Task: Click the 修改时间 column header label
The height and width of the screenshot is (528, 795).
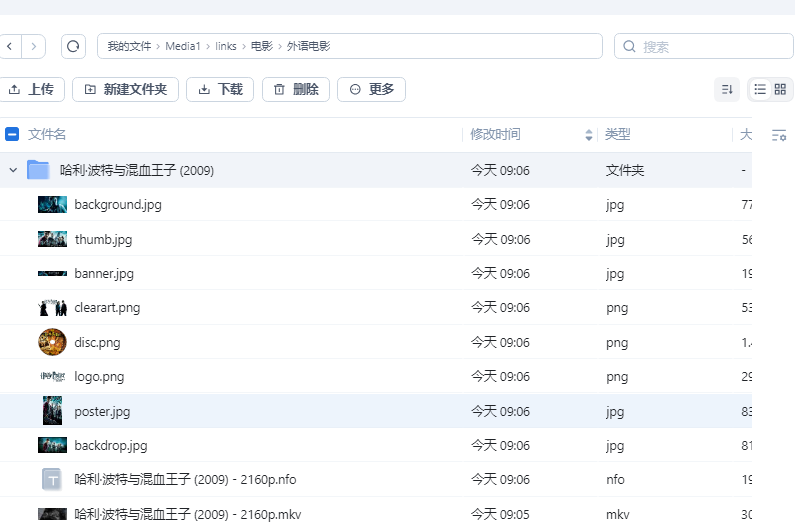Action: (495, 134)
